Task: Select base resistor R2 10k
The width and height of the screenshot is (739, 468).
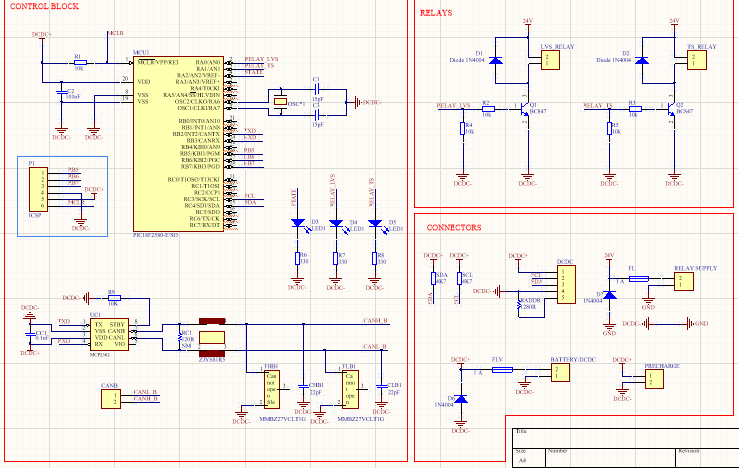Action: pos(488,109)
